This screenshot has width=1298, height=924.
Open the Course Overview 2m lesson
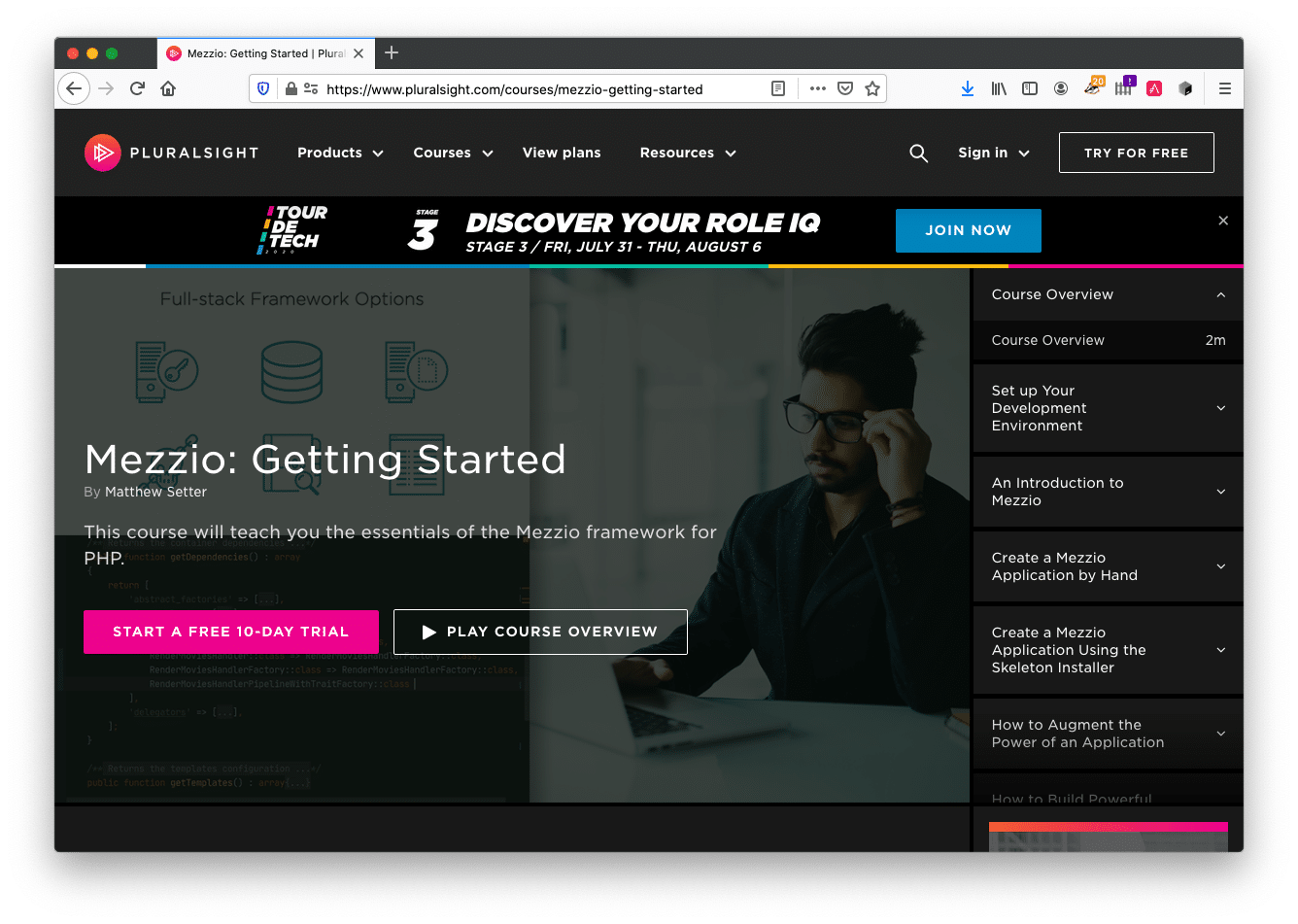(1109, 340)
